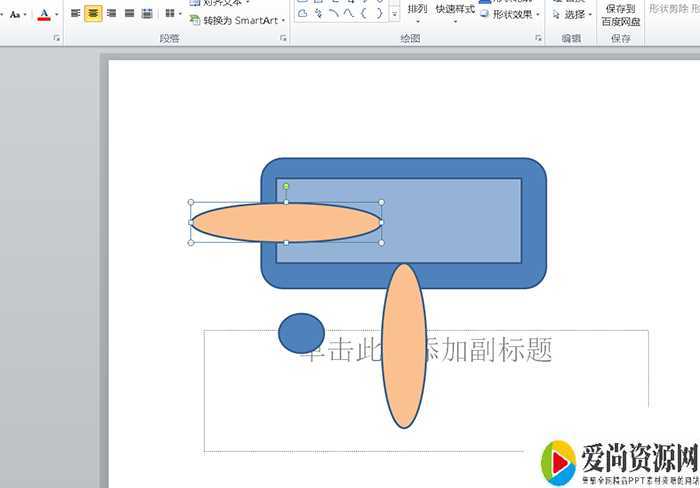Open the text columns dropdown
This screenshot has height=488, width=700.
click(172, 14)
